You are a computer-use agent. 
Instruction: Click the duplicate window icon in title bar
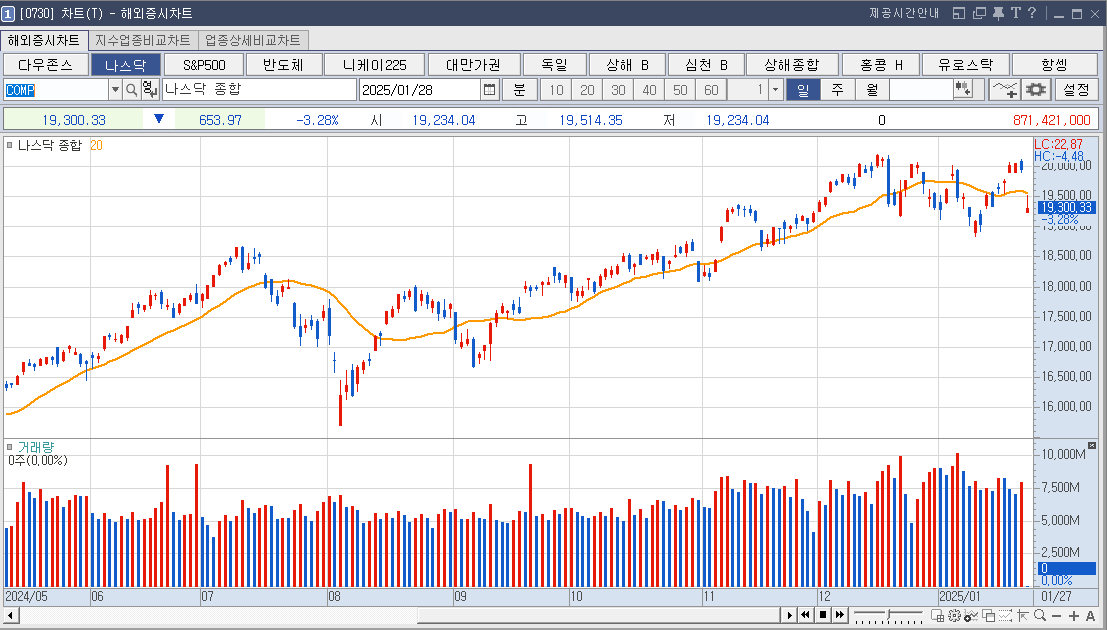[x=979, y=13]
